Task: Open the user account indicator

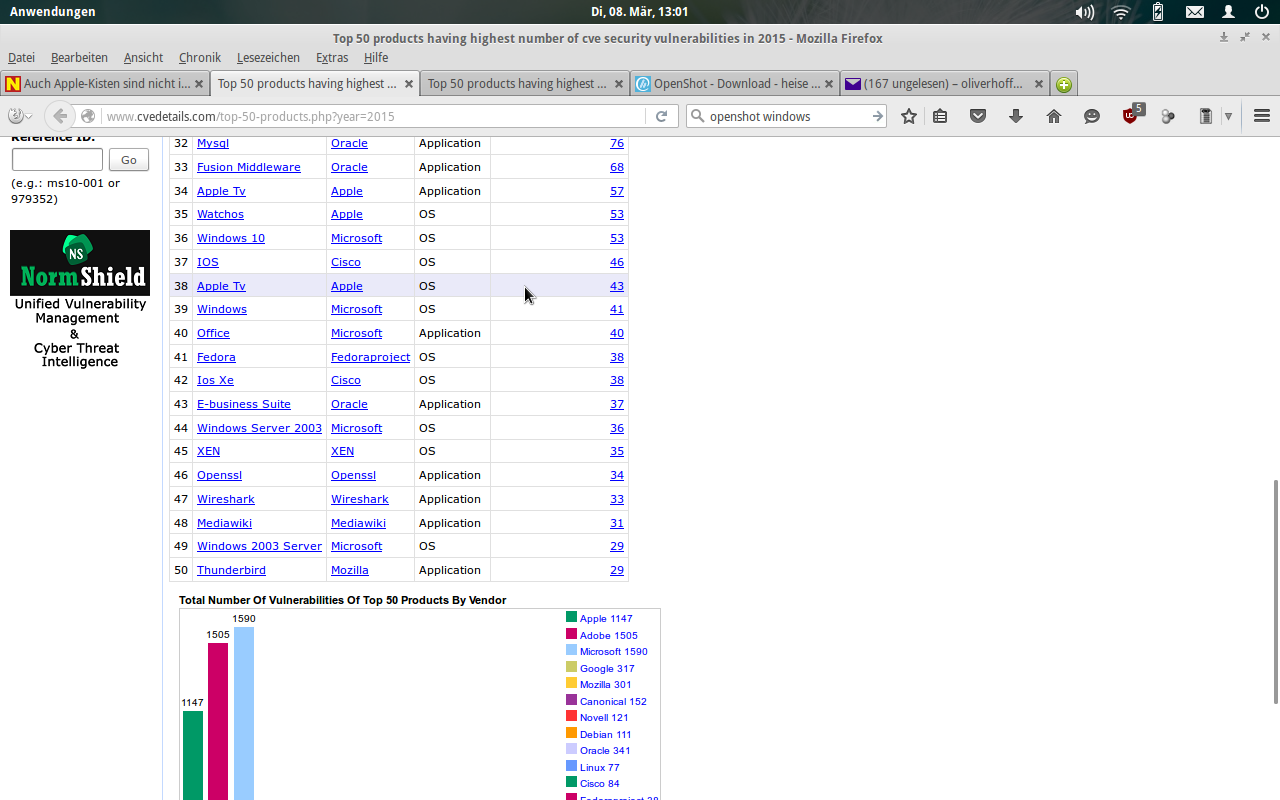Action: (x=1228, y=12)
